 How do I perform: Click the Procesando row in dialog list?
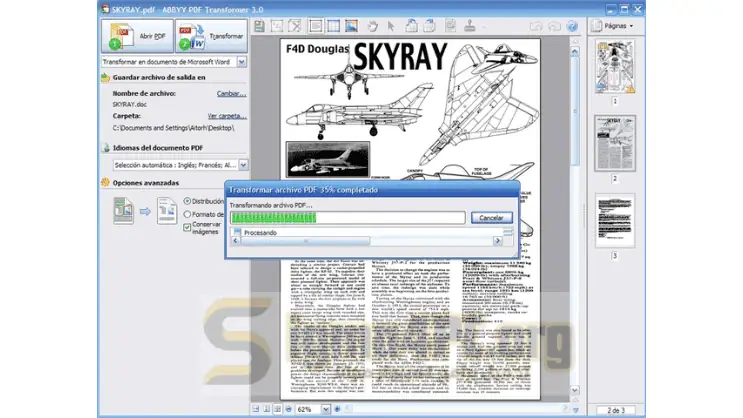(367, 232)
